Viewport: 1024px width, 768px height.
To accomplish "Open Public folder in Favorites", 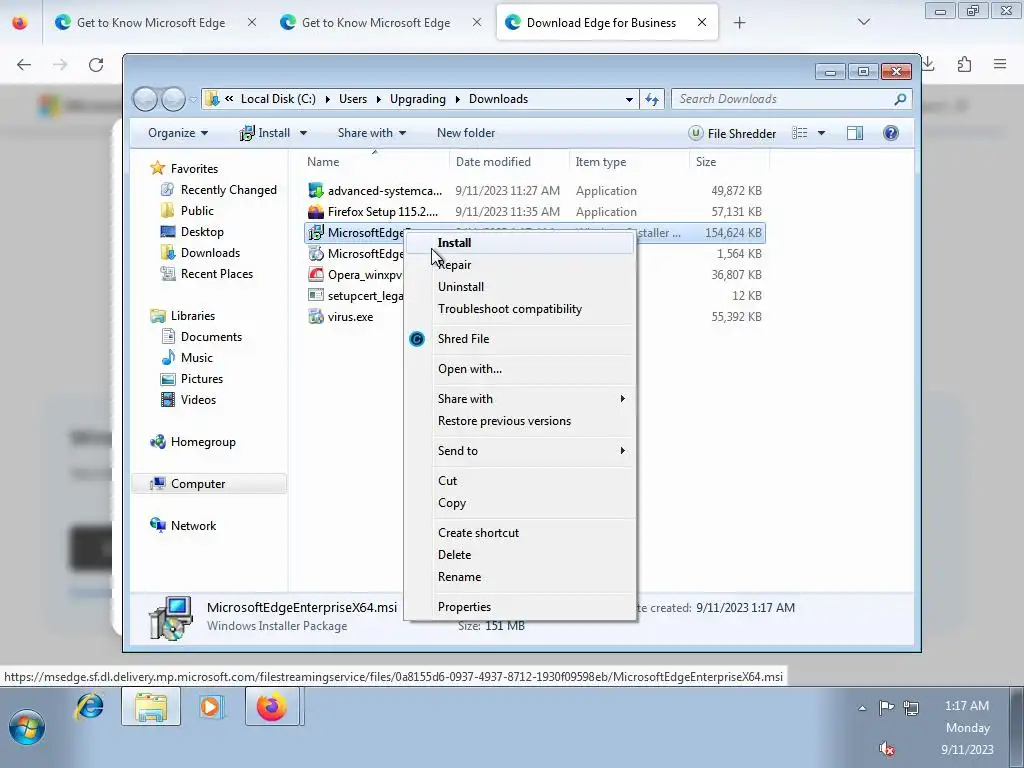I will click(197, 211).
